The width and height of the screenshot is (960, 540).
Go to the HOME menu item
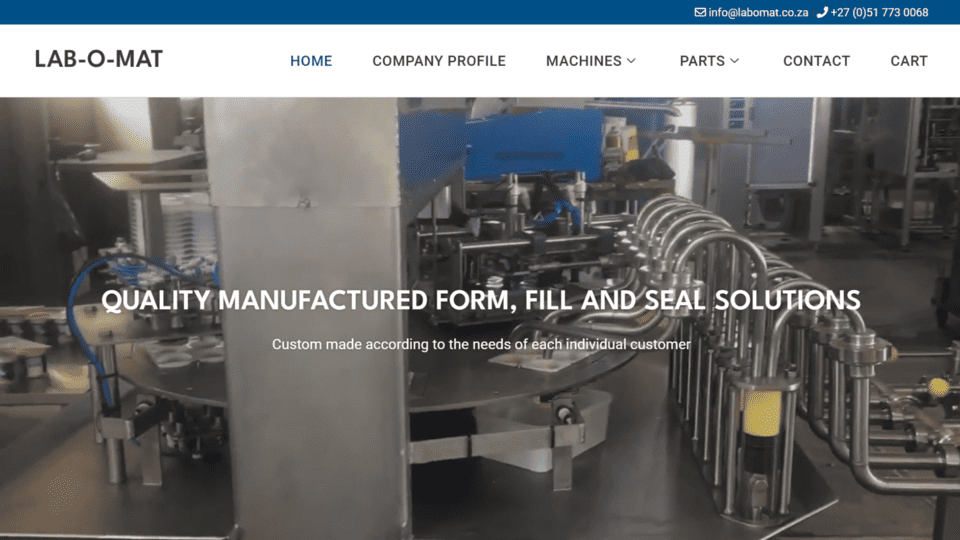[311, 61]
